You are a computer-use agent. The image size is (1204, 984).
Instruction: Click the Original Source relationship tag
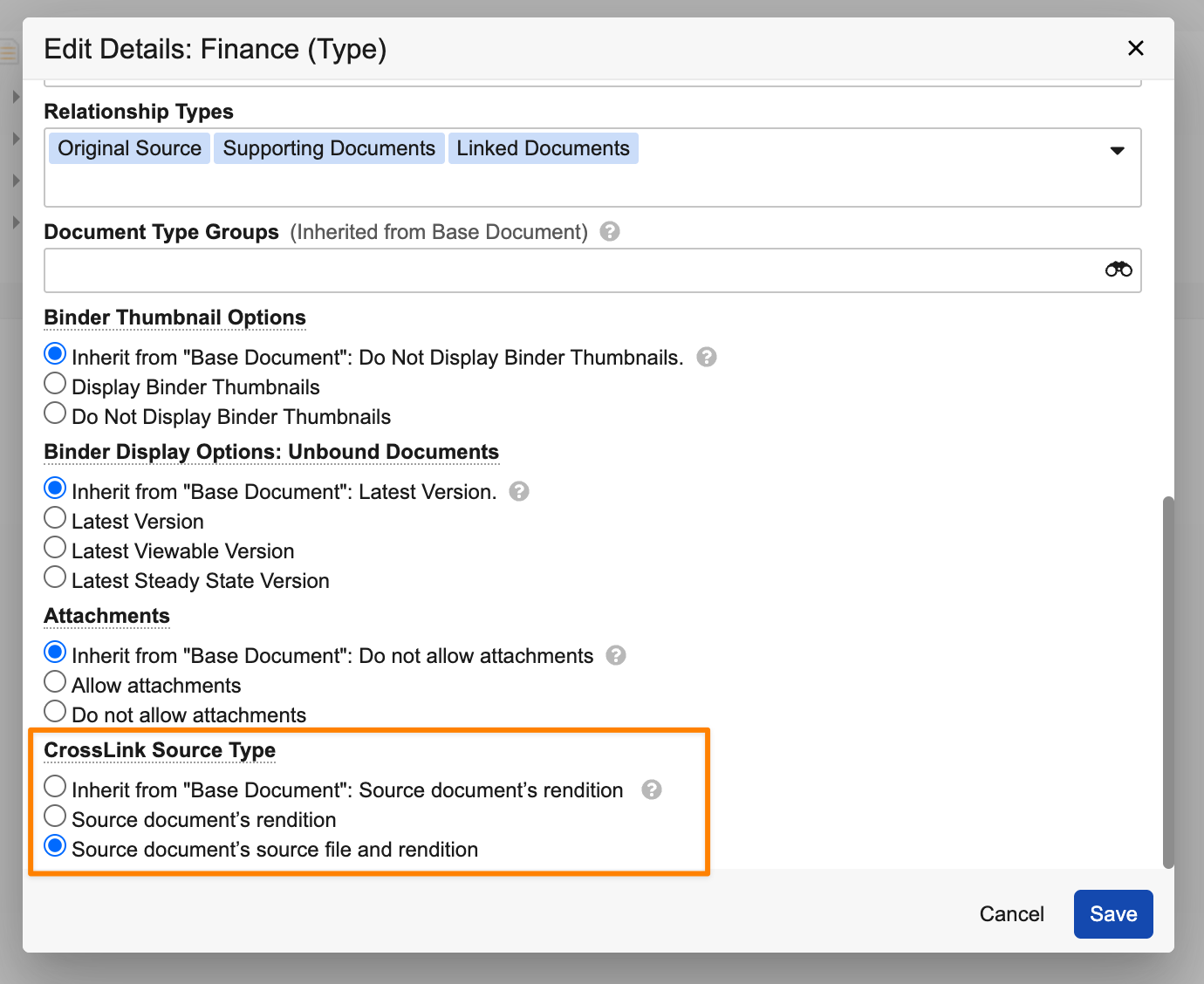pyautogui.click(x=129, y=148)
